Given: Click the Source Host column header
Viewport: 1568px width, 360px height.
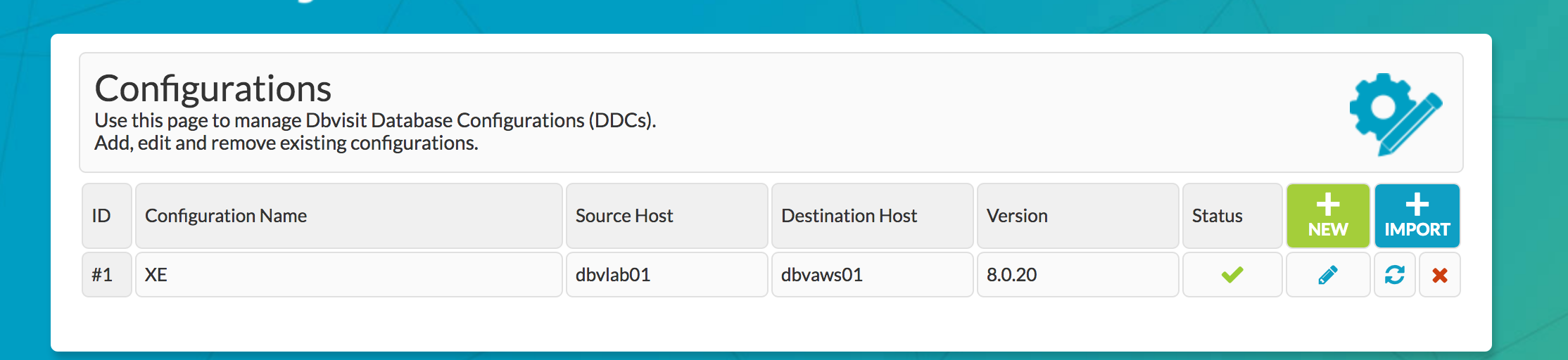Looking at the screenshot, I should (667, 216).
